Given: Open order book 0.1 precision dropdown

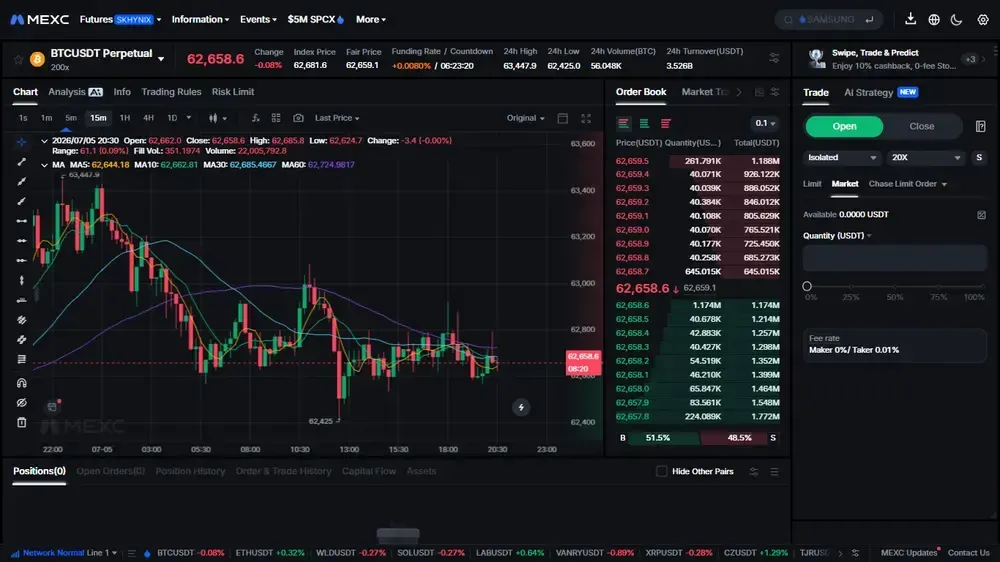Looking at the screenshot, I should click(765, 123).
